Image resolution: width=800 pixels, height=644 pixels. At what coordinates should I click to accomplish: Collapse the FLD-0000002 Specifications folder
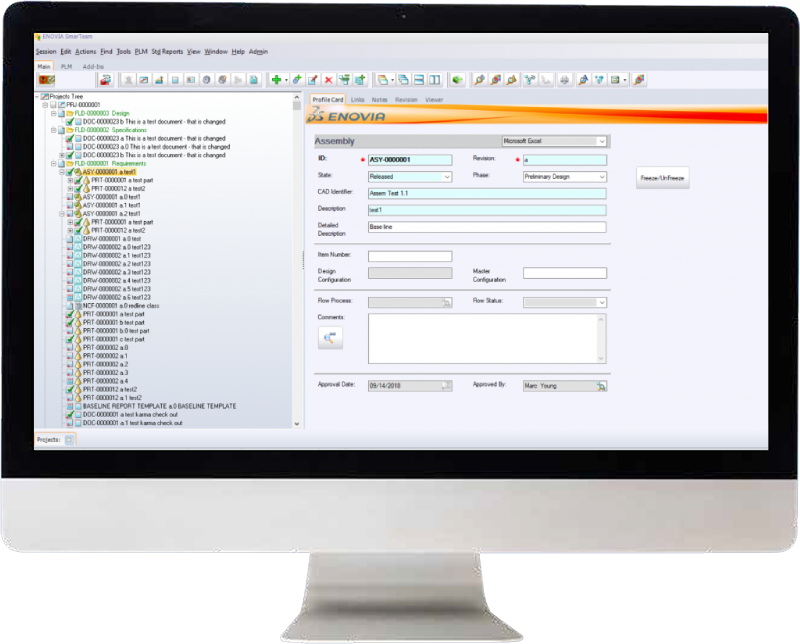53,130
